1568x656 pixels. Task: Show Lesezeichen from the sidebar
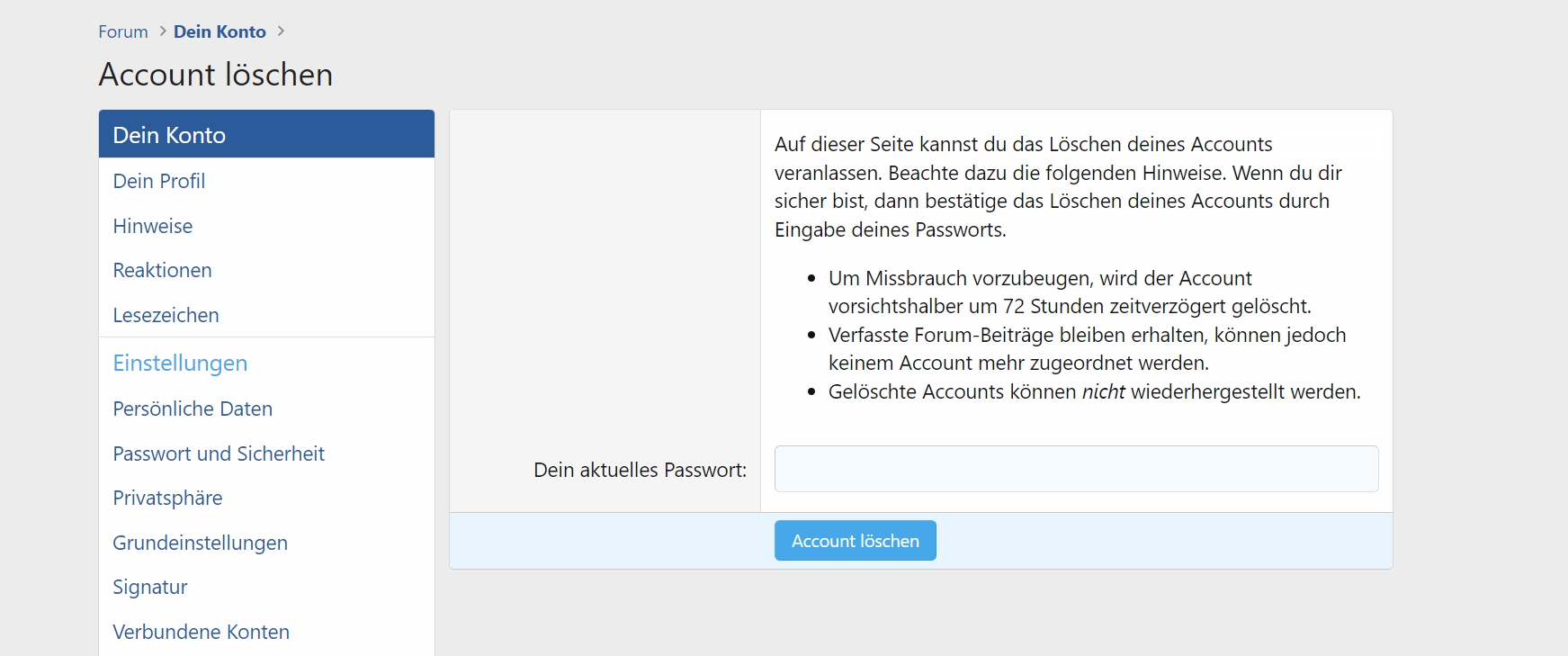click(x=166, y=315)
